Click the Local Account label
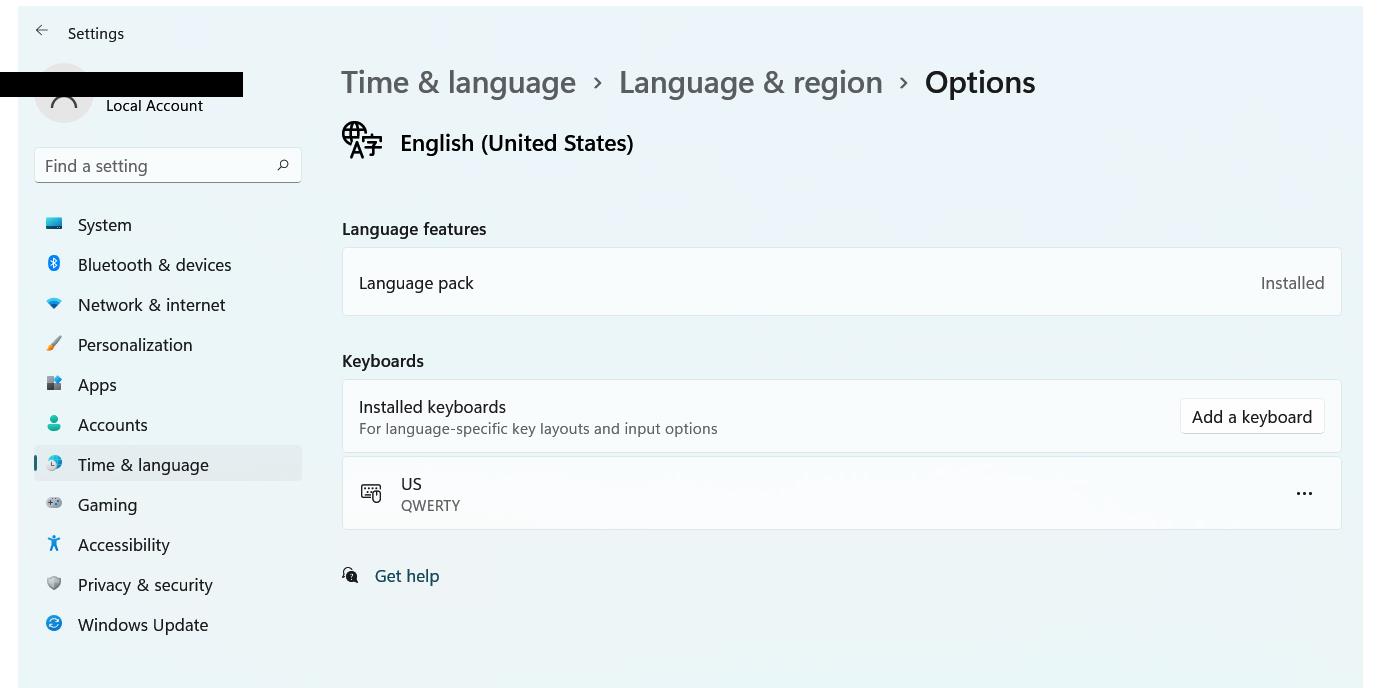Viewport: 1396px width, 688px height. tap(154, 106)
